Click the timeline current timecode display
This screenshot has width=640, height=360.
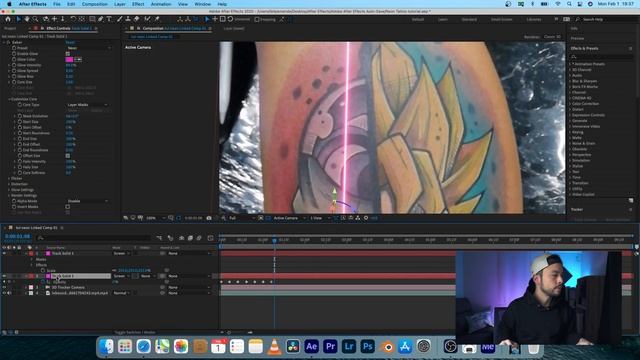pos(17,236)
